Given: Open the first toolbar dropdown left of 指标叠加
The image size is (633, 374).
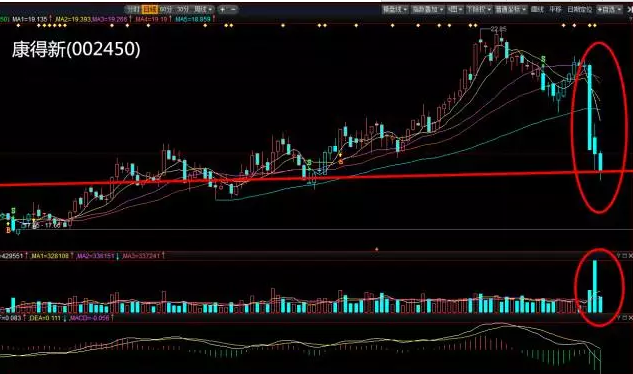Looking at the screenshot, I should point(395,9).
